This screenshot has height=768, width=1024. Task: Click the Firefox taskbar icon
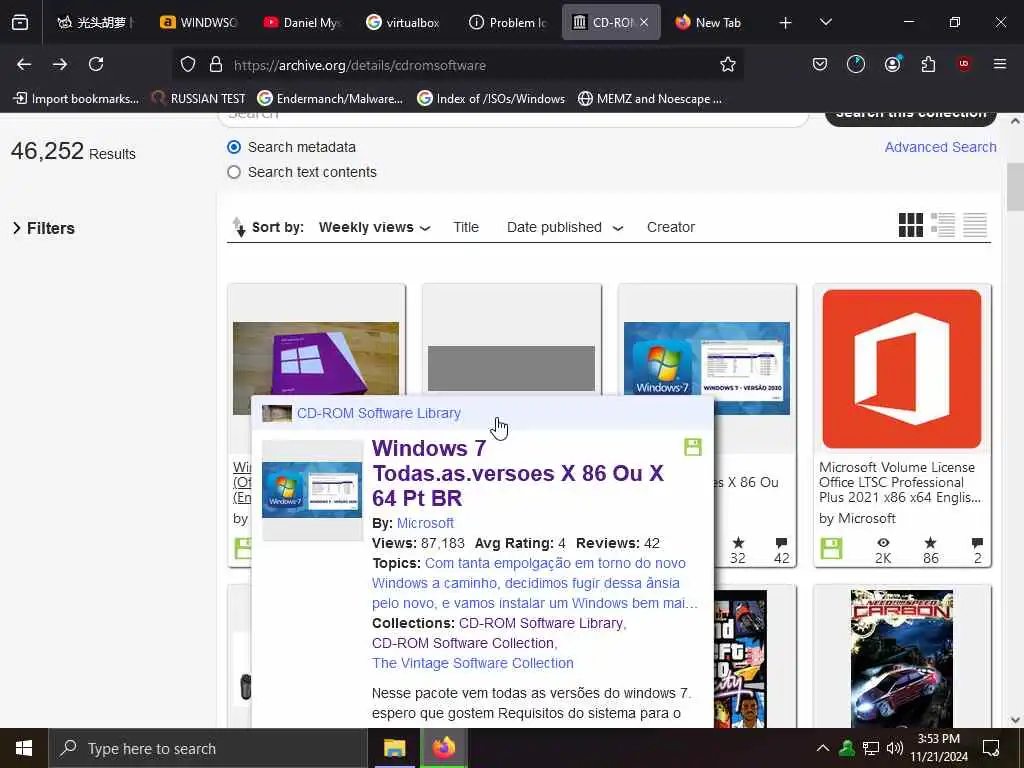(443, 748)
